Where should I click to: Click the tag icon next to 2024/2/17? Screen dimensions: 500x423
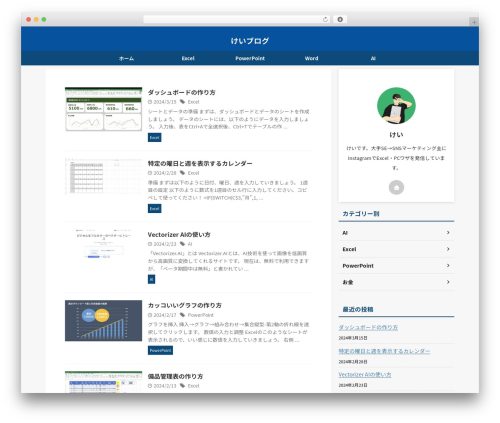tap(182, 315)
